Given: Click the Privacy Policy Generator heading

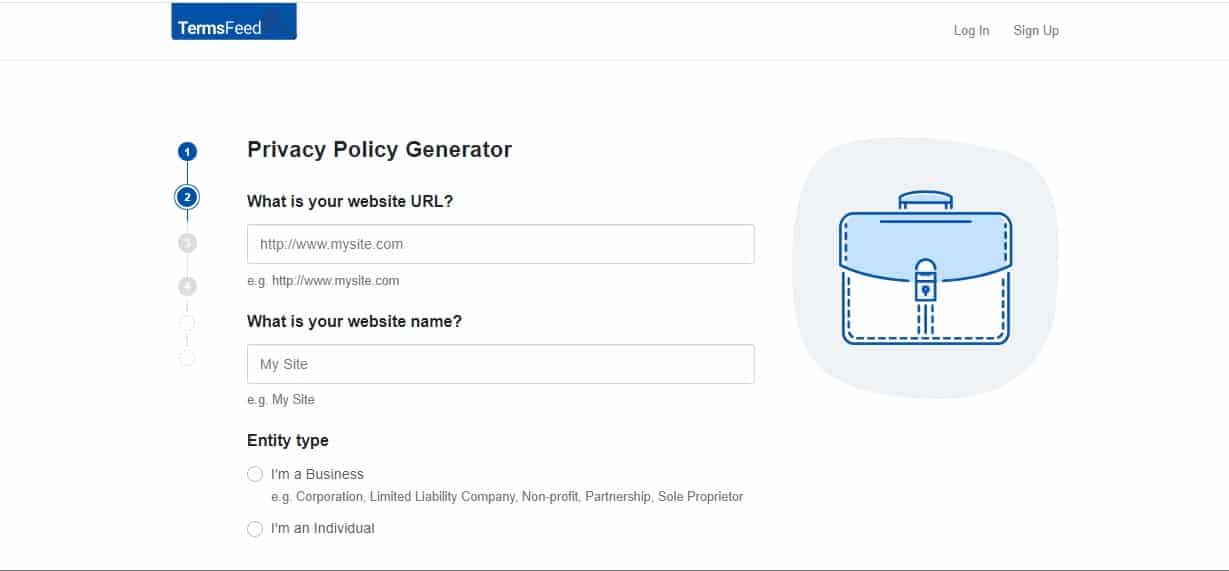Looking at the screenshot, I should (380, 150).
